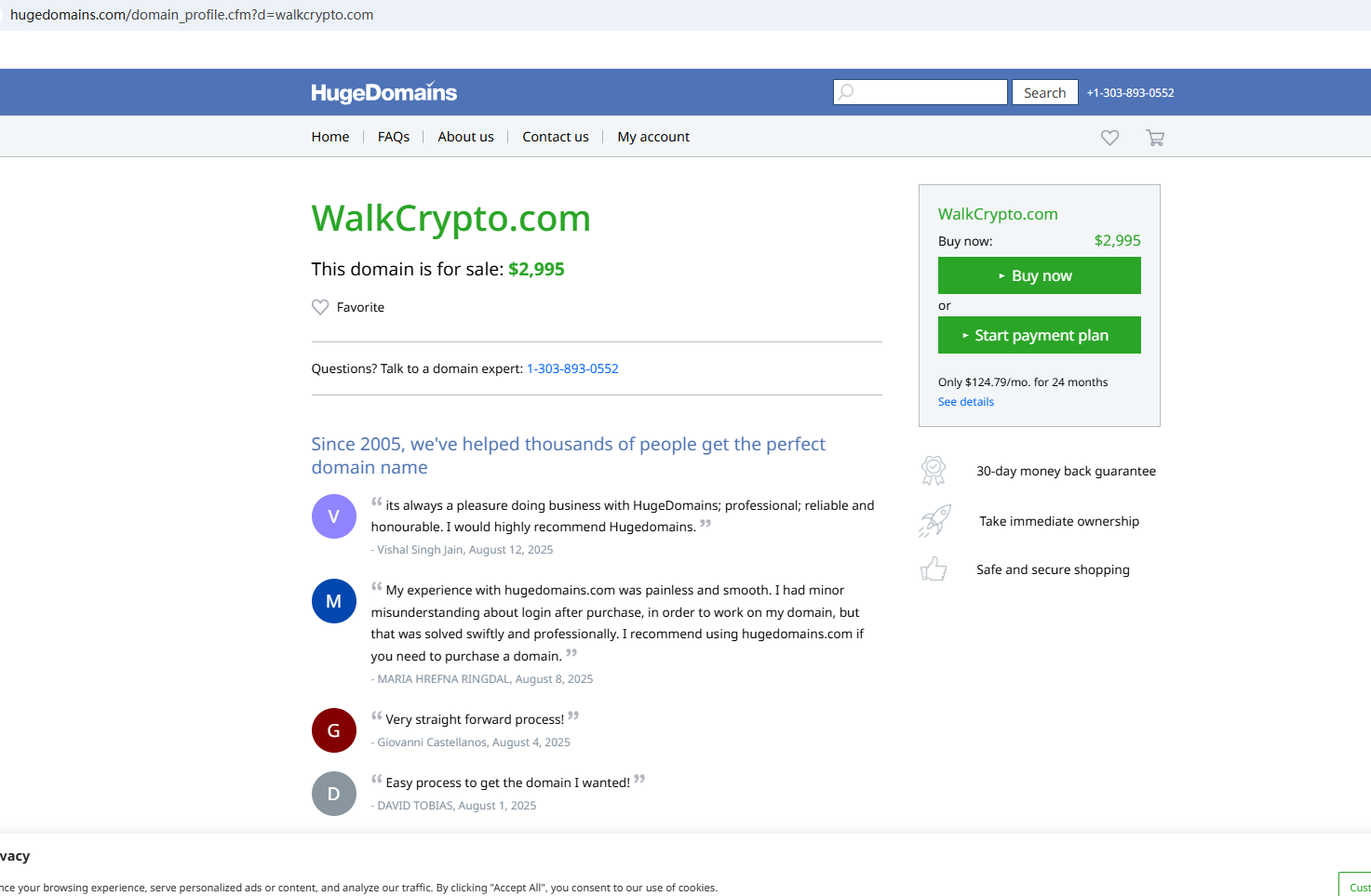Screen dimensions: 1371x896
Task: Click Start payment plan button
Action: pos(1040,335)
